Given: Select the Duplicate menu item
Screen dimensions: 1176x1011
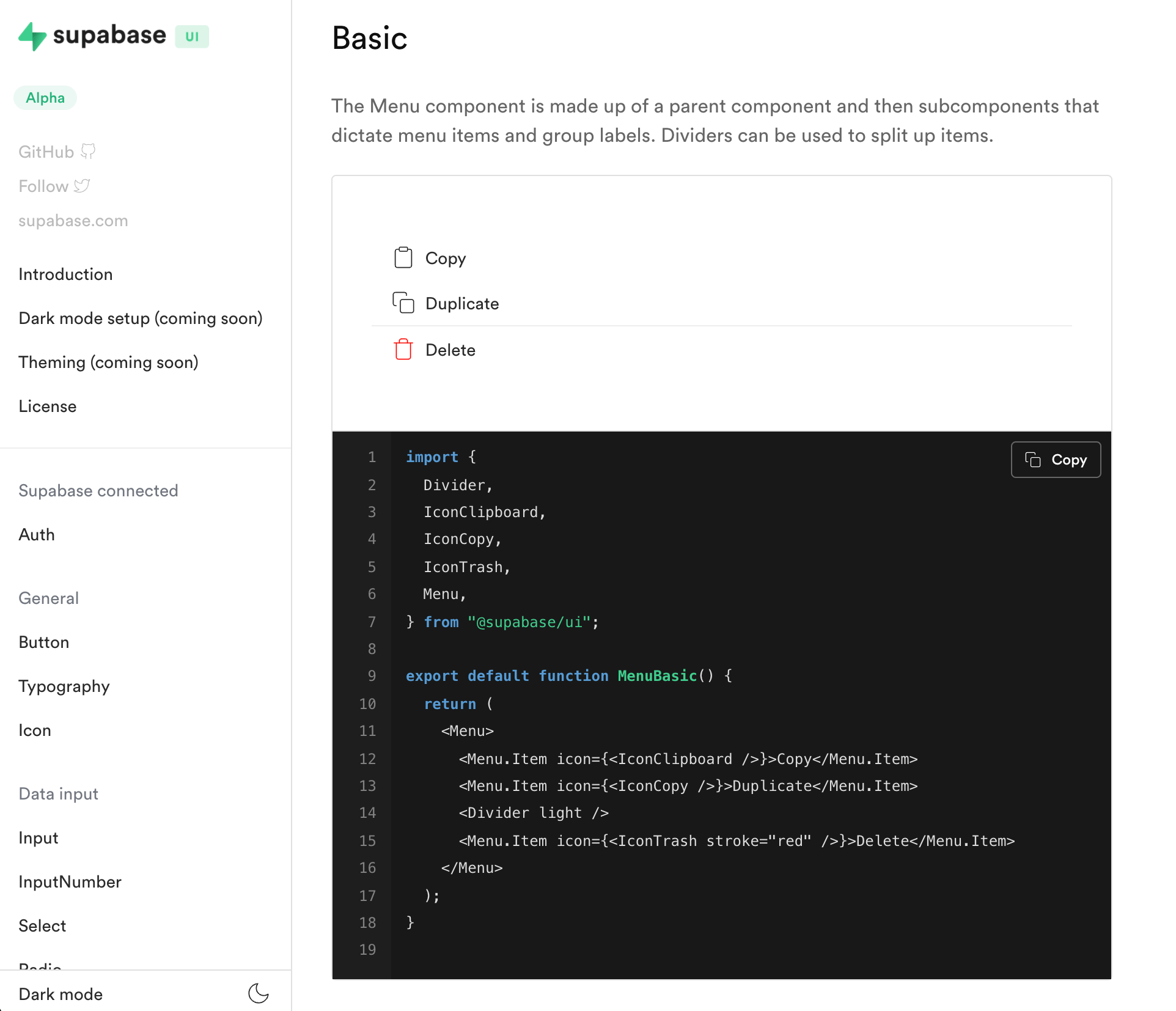Looking at the screenshot, I should click(461, 304).
